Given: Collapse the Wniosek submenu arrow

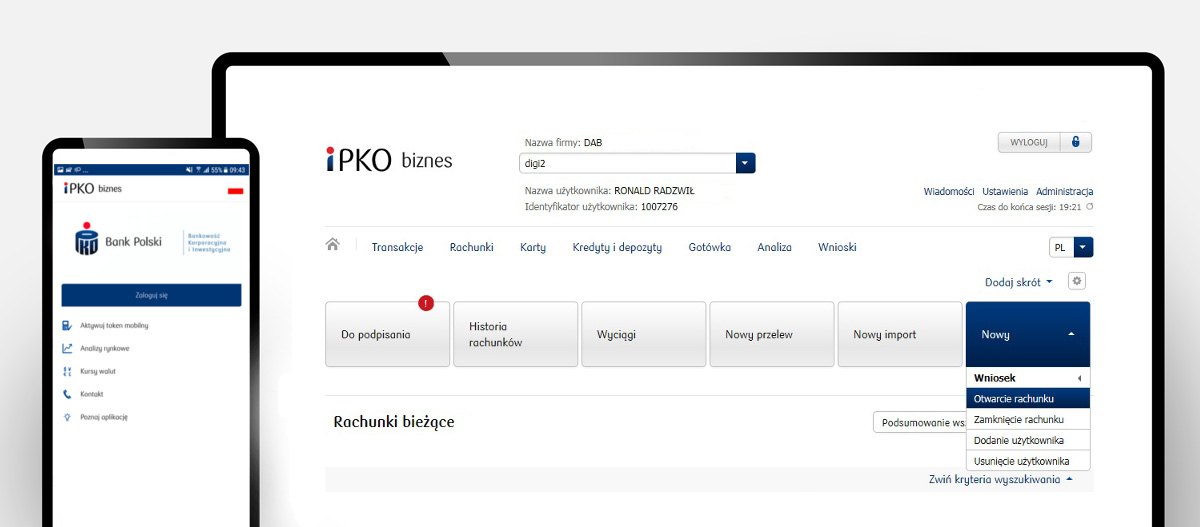Looking at the screenshot, I should [x=1079, y=379].
